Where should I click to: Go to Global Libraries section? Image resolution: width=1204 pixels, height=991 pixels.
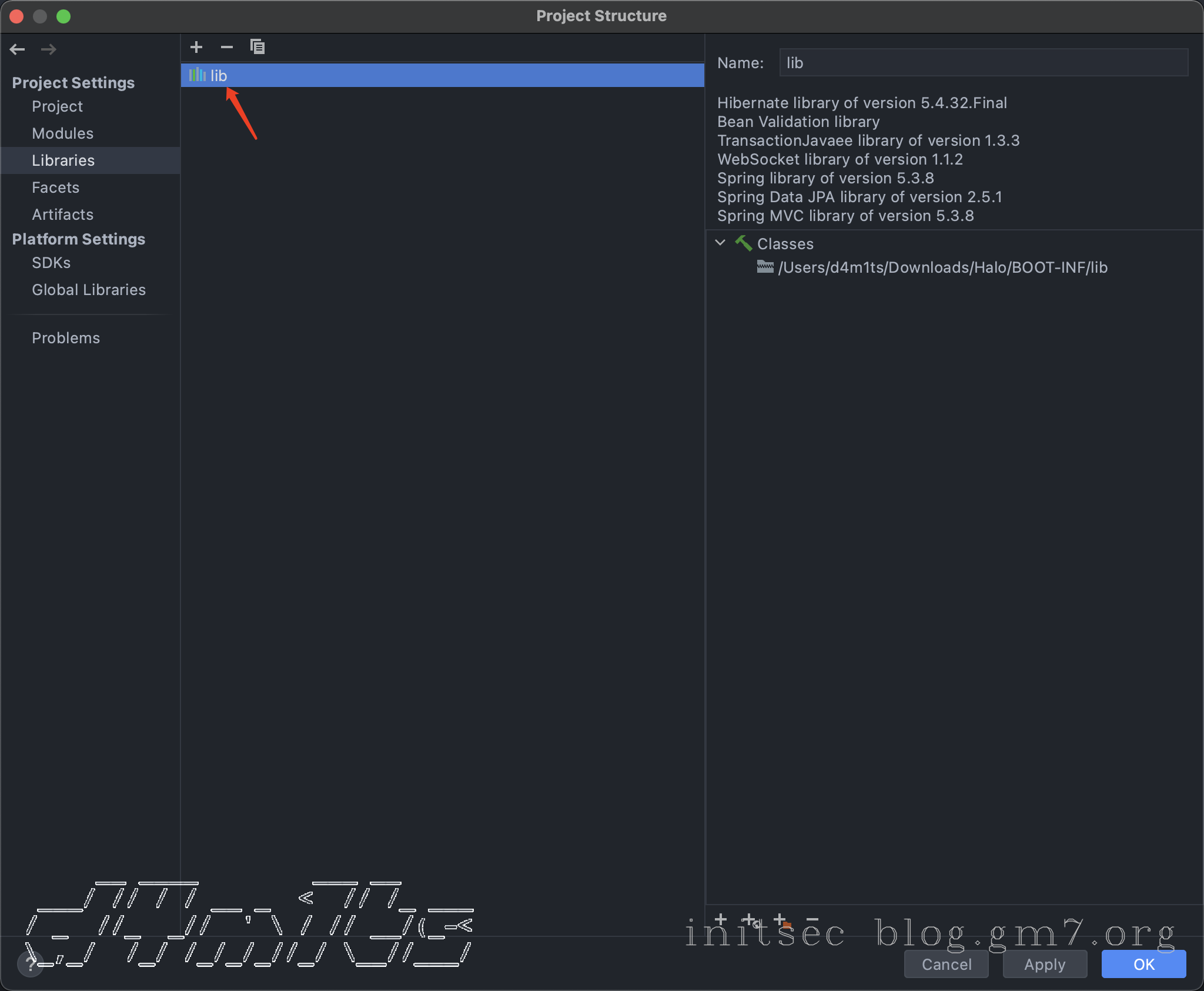pyautogui.click(x=88, y=290)
